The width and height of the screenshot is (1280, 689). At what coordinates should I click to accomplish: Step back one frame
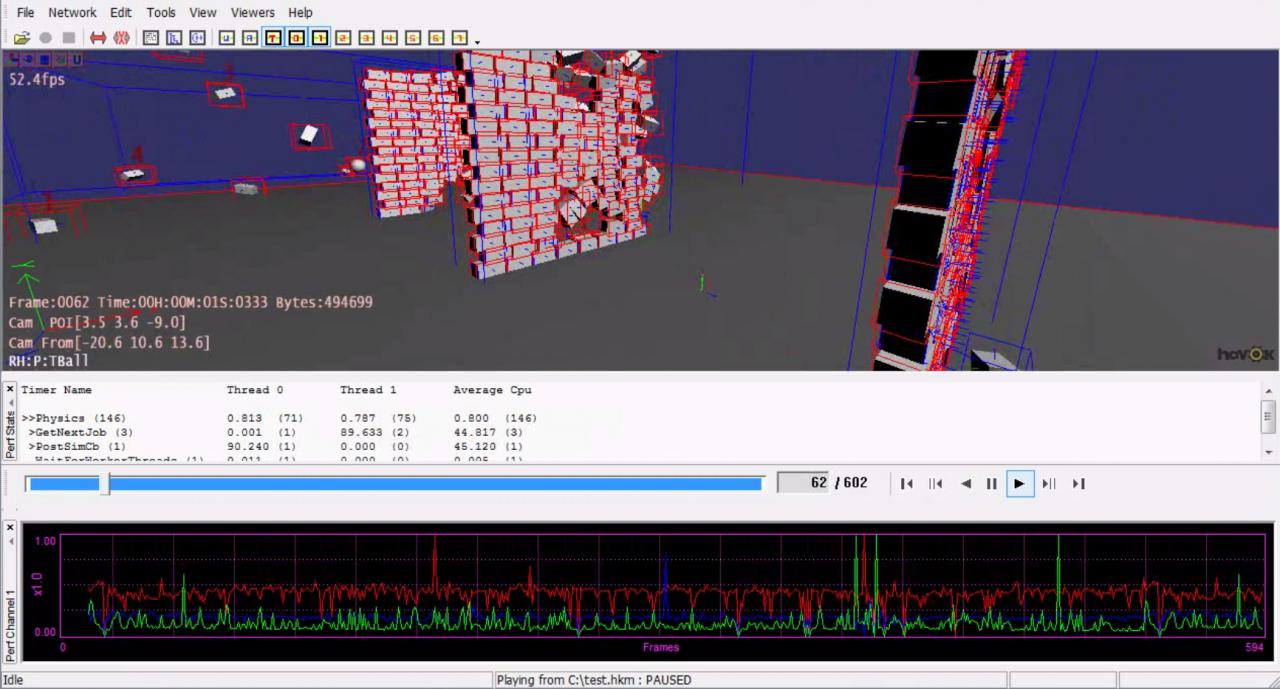pos(936,484)
